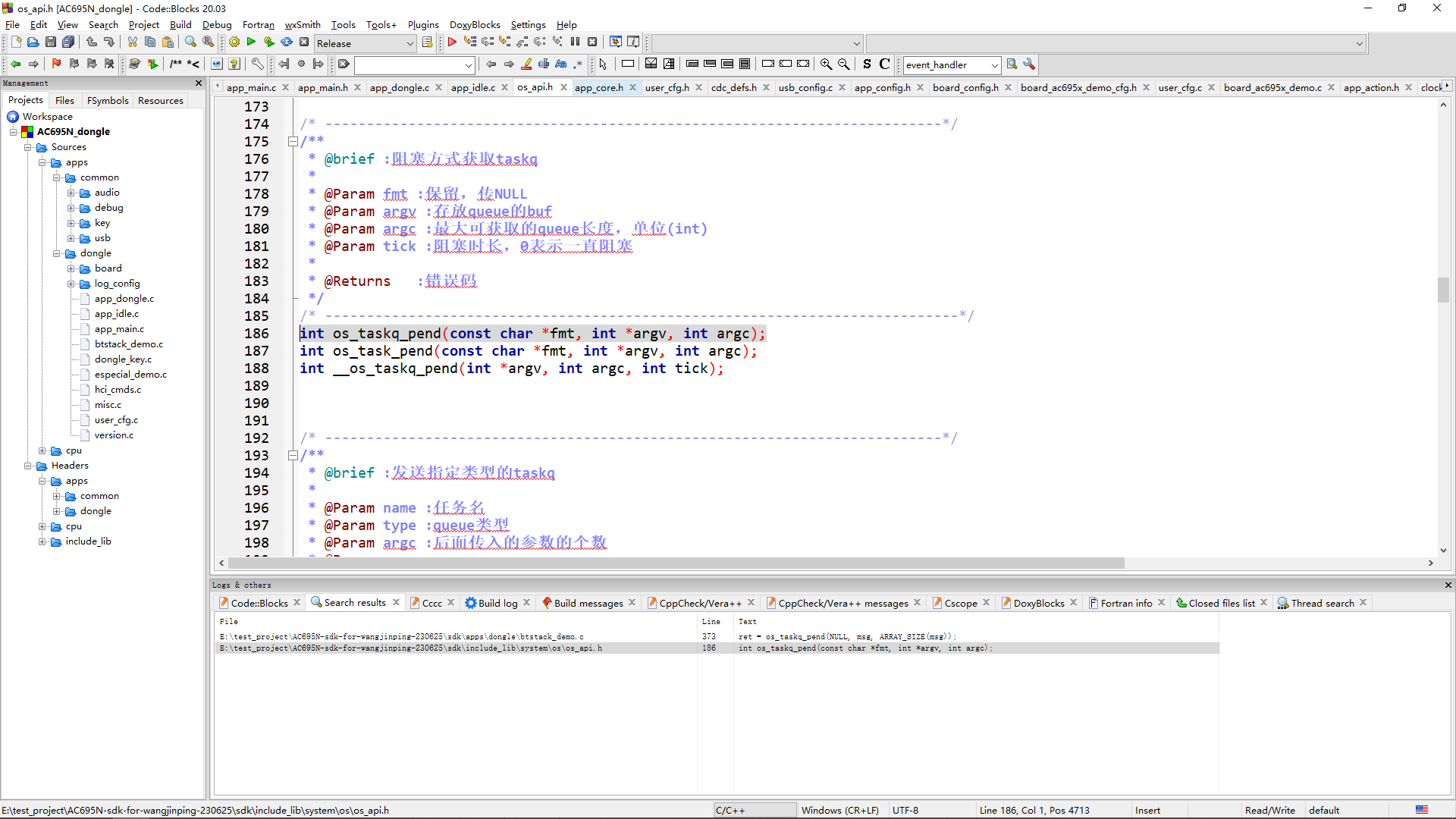
Task: Open a file from disk
Action: [x=33, y=42]
